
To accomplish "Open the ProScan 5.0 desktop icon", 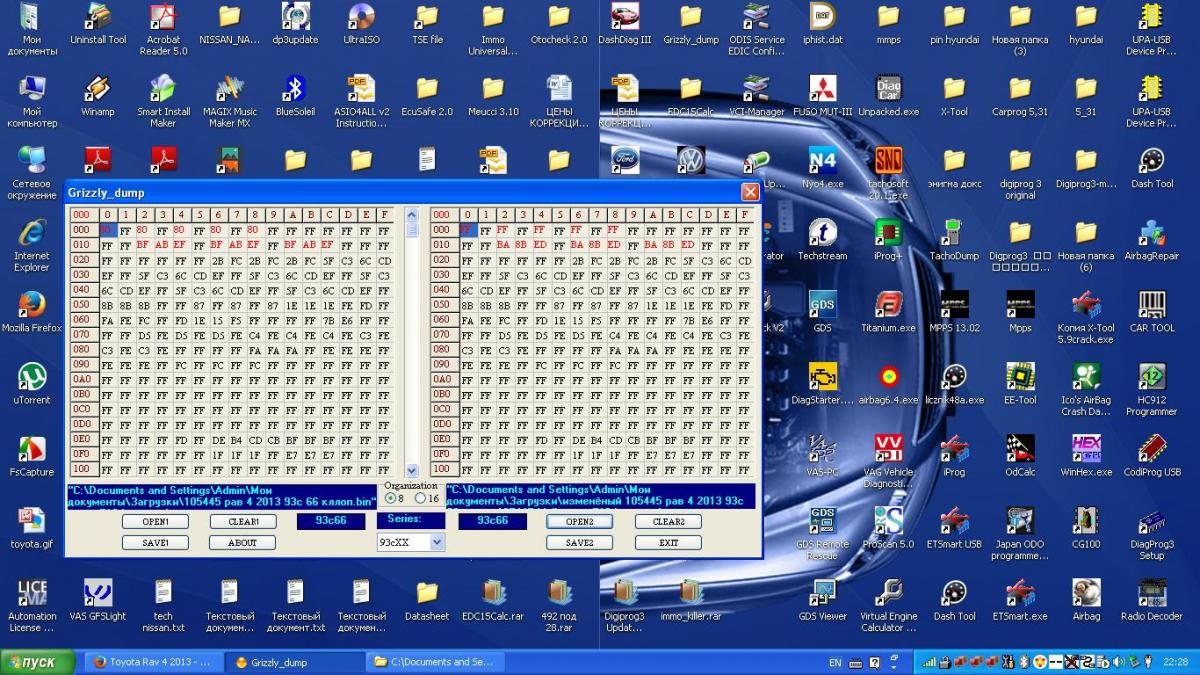I will [888, 528].
